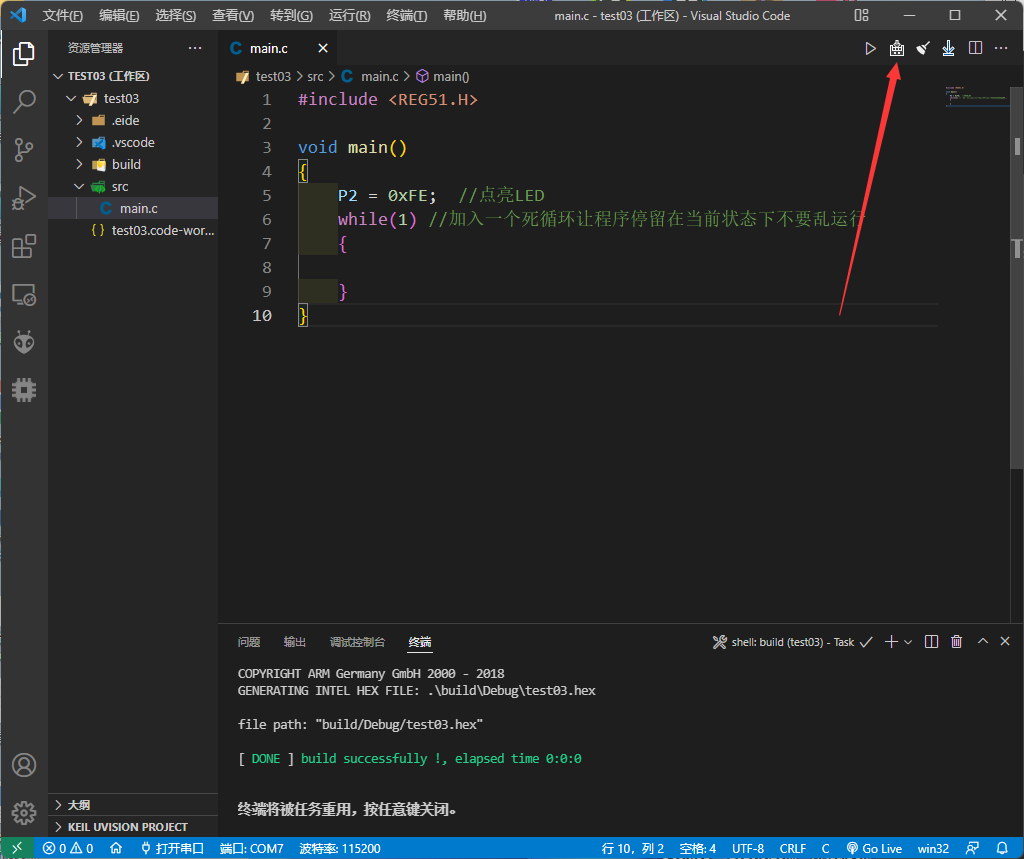Kill terminal with trash icon

coord(956,641)
